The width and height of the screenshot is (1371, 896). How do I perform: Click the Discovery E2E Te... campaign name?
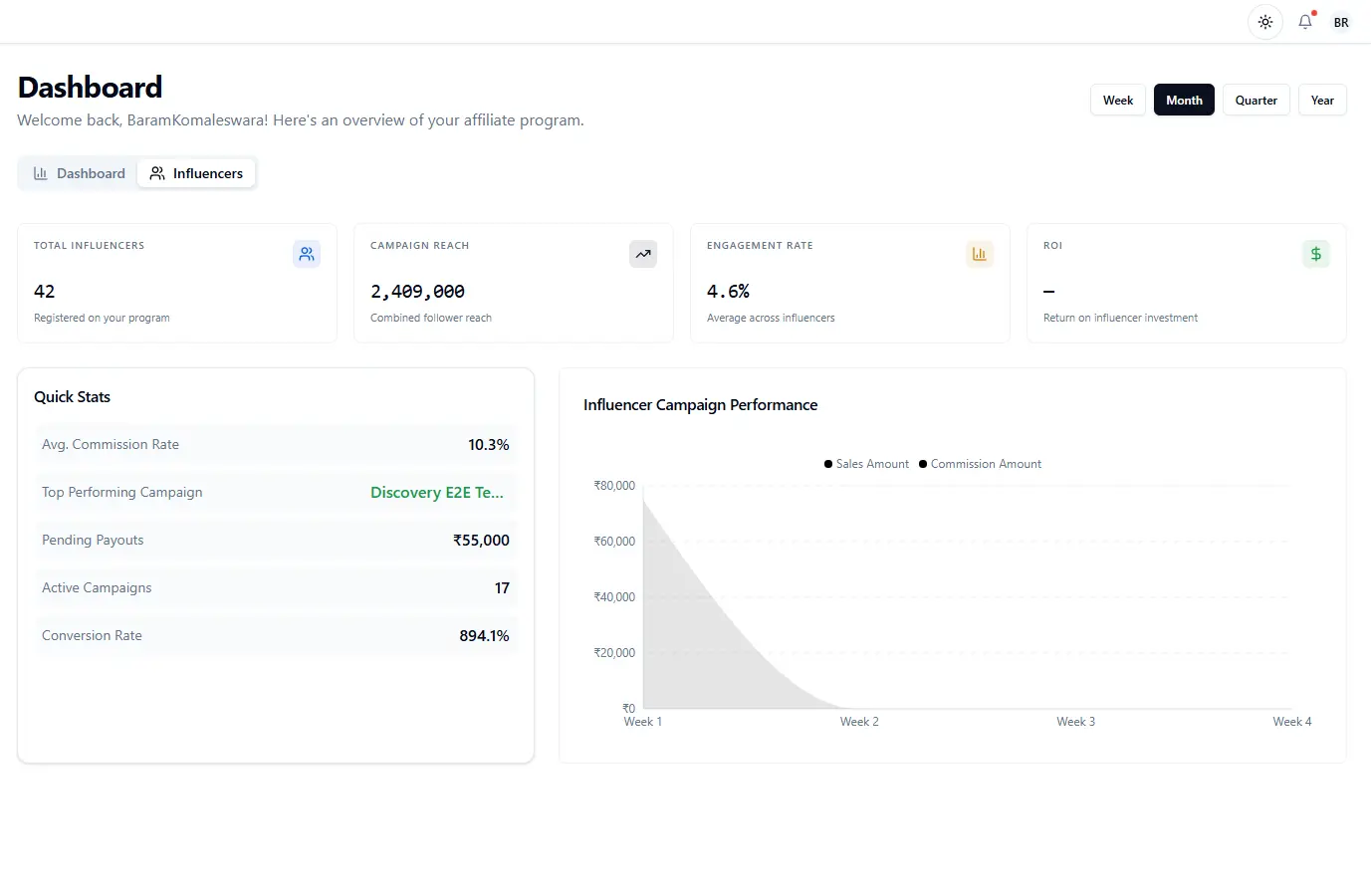click(x=437, y=492)
